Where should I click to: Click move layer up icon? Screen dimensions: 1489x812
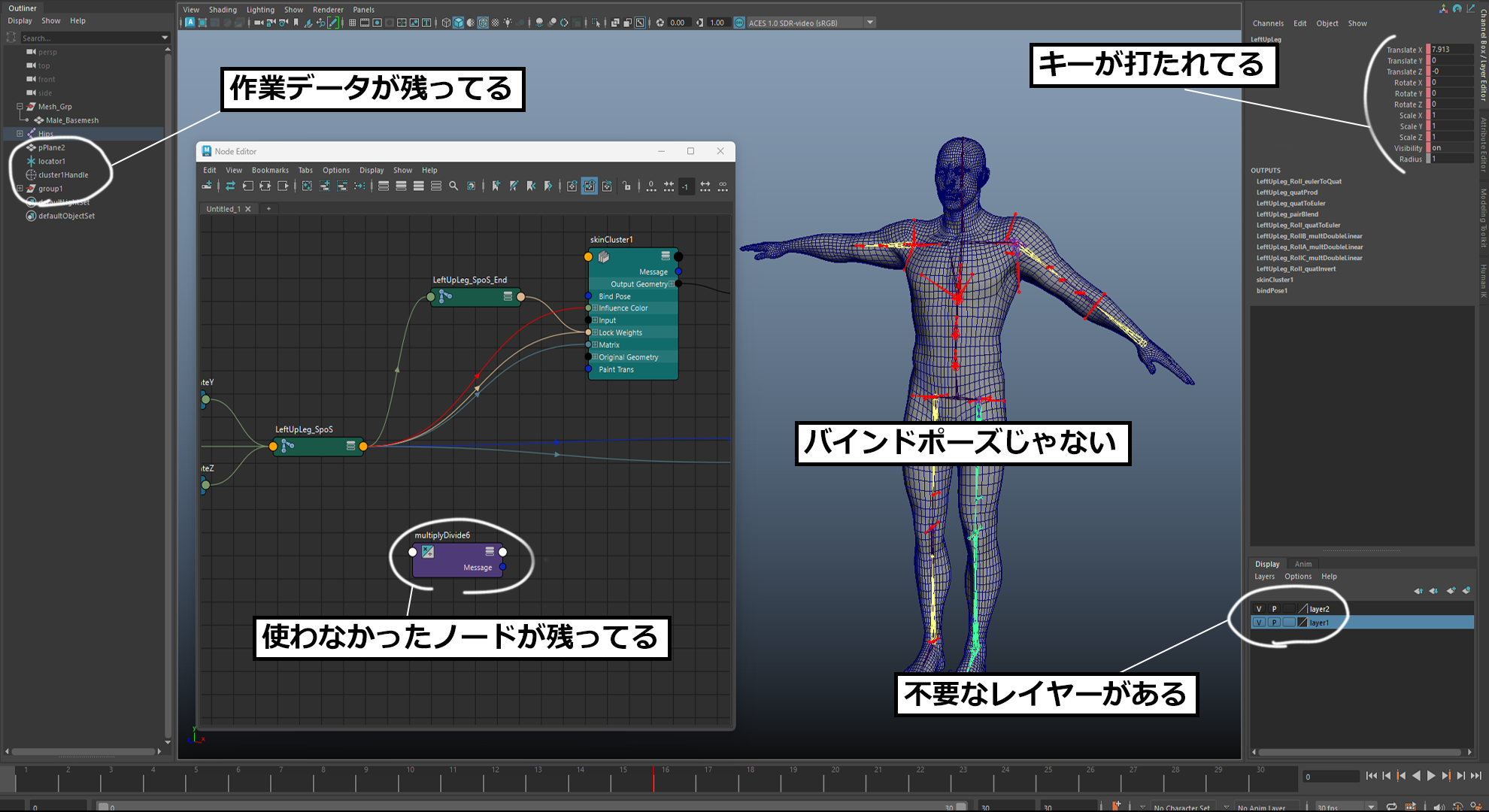pyautogui.click(x=1418, y=591)
